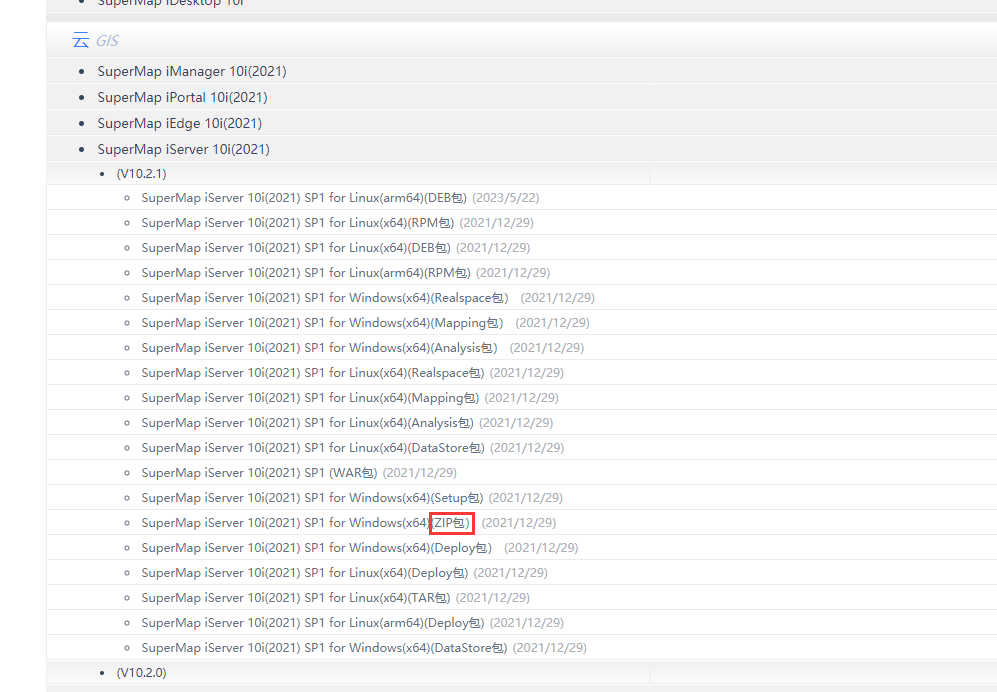This screenshot has height=692, width=997.
Task: Expand the (V10.2.0) version list
Action: click(x=141, y=672)
